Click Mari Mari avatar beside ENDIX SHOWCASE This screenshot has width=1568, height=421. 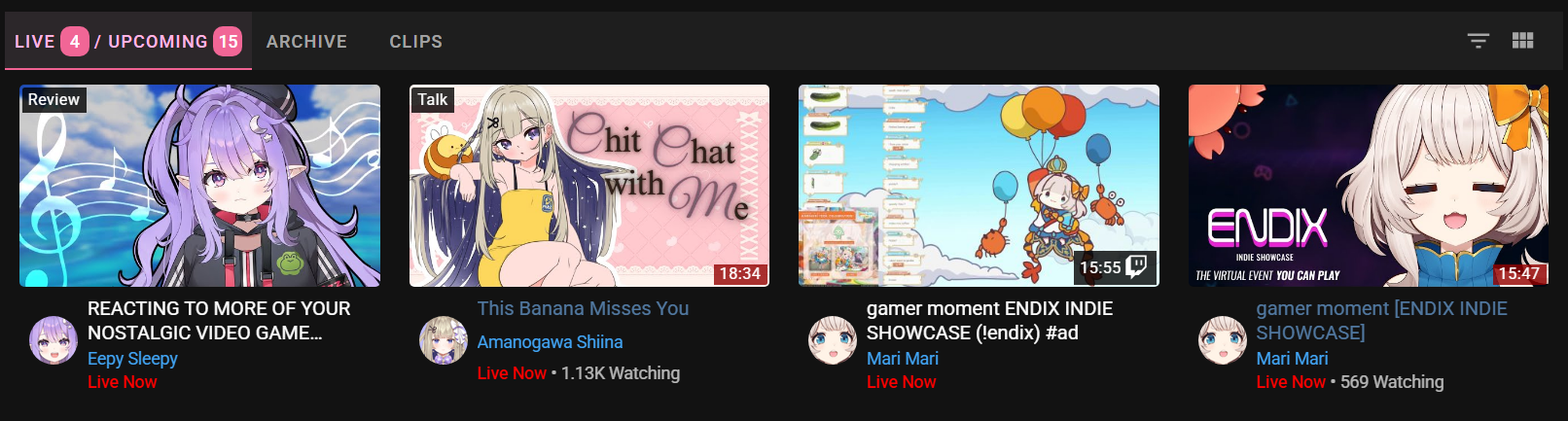point(1223,340)
